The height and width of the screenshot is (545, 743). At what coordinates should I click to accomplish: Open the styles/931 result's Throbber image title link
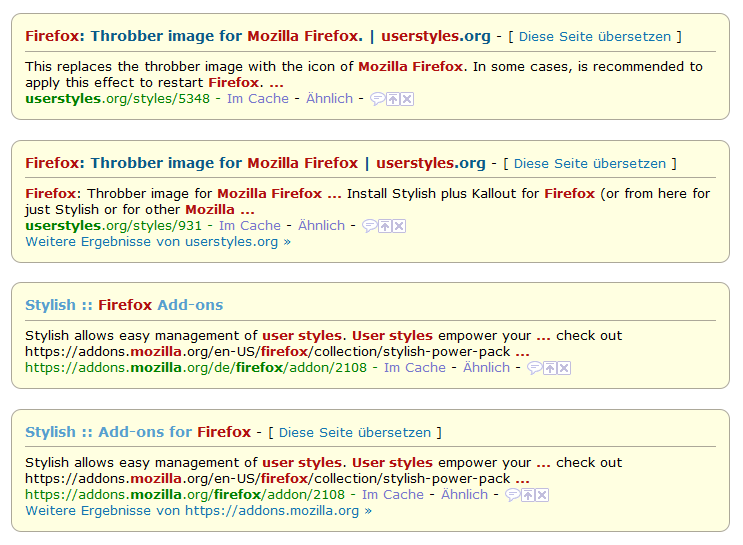pos(255,163)
